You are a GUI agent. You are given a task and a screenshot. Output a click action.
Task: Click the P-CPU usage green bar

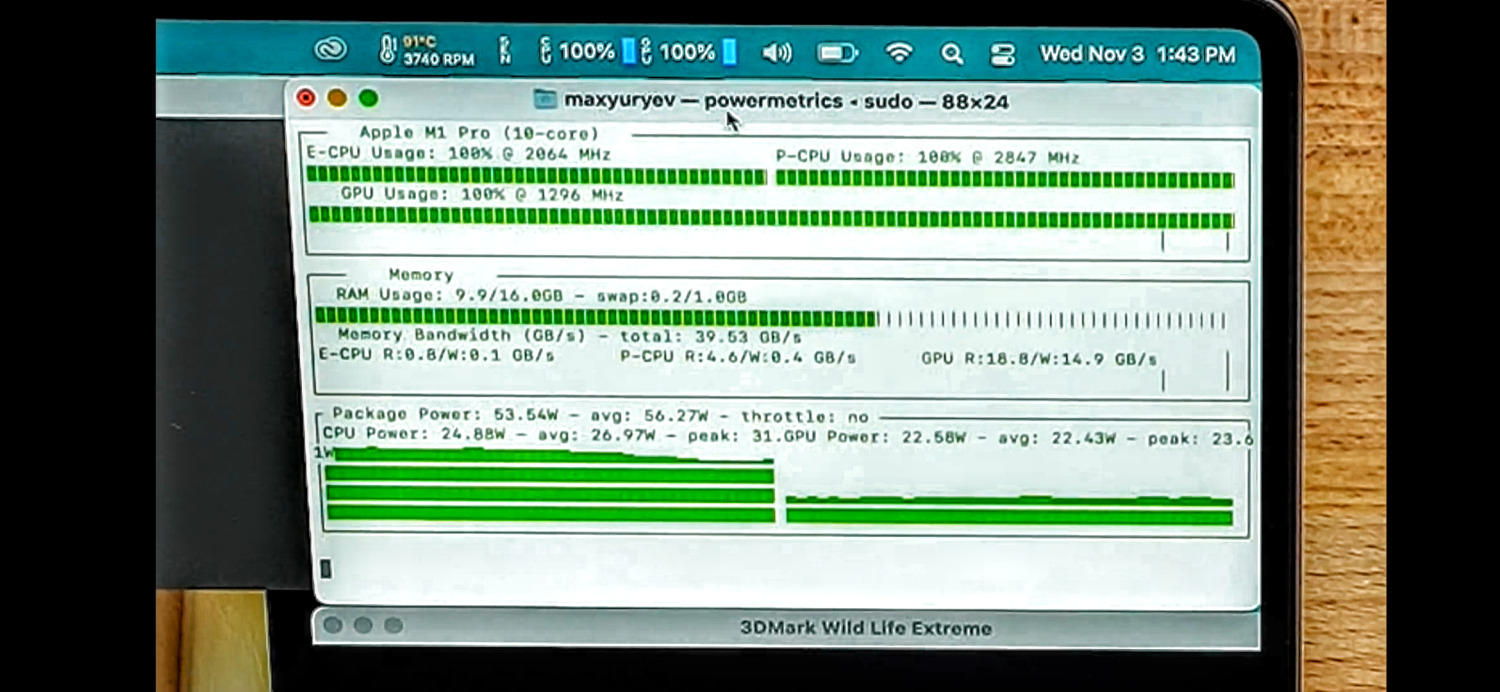[x=1004, y=180]
